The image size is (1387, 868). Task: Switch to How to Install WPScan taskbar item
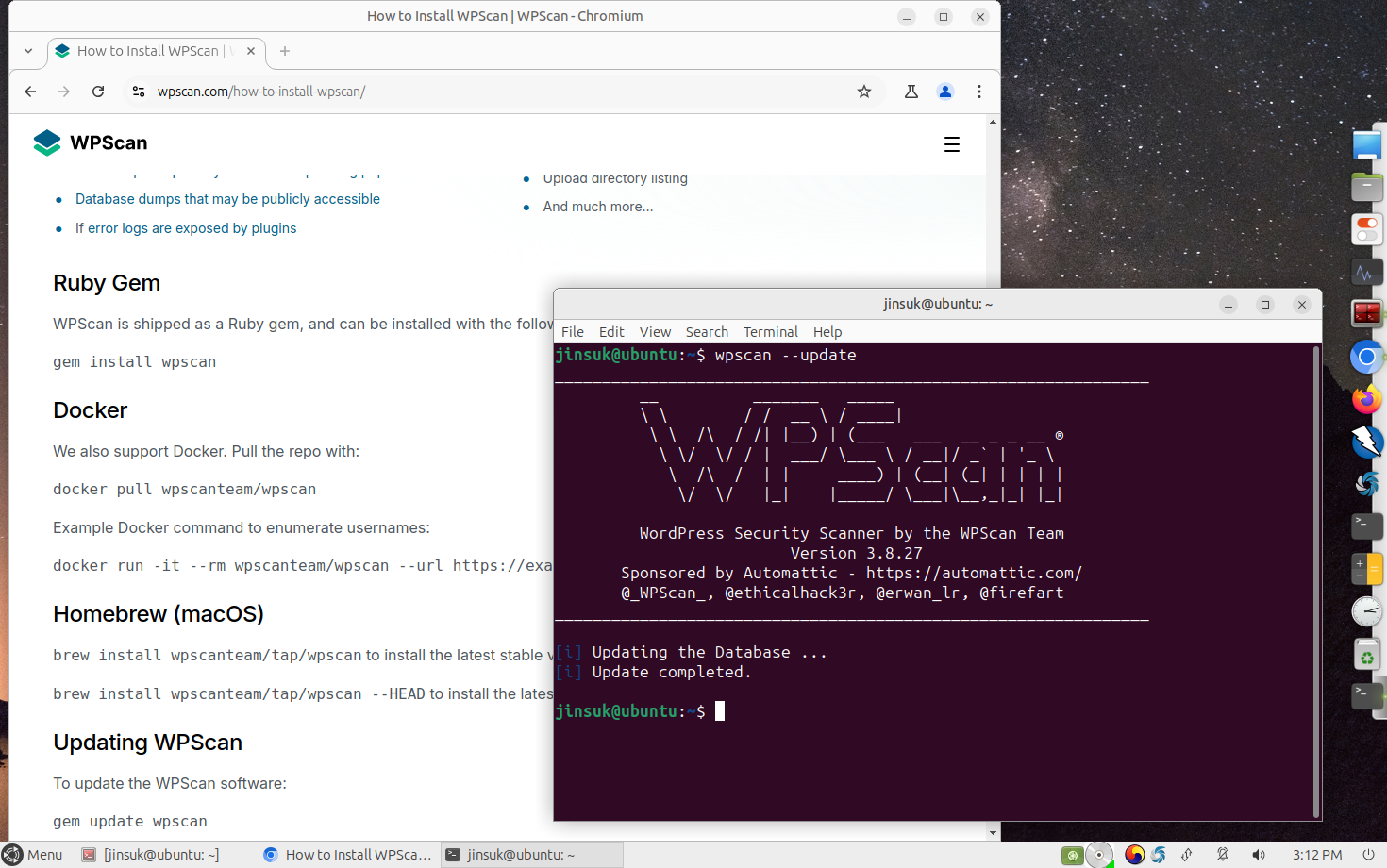tap(347, 855)
